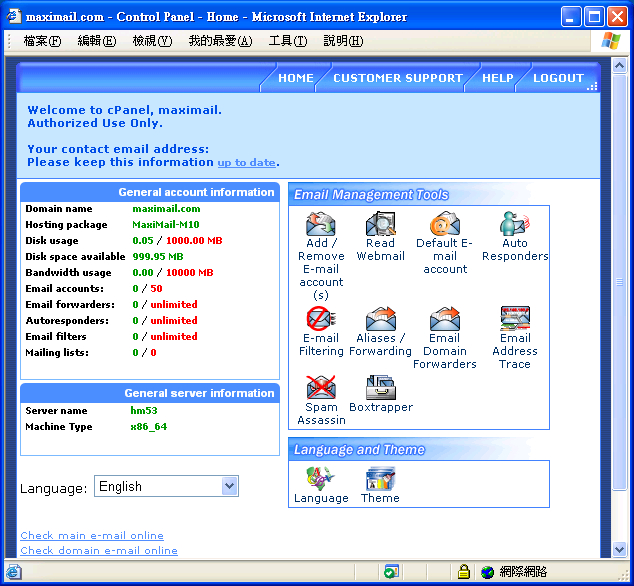Open Default E-mail account icon
The image size is (634, 586).
click(445, 224)
